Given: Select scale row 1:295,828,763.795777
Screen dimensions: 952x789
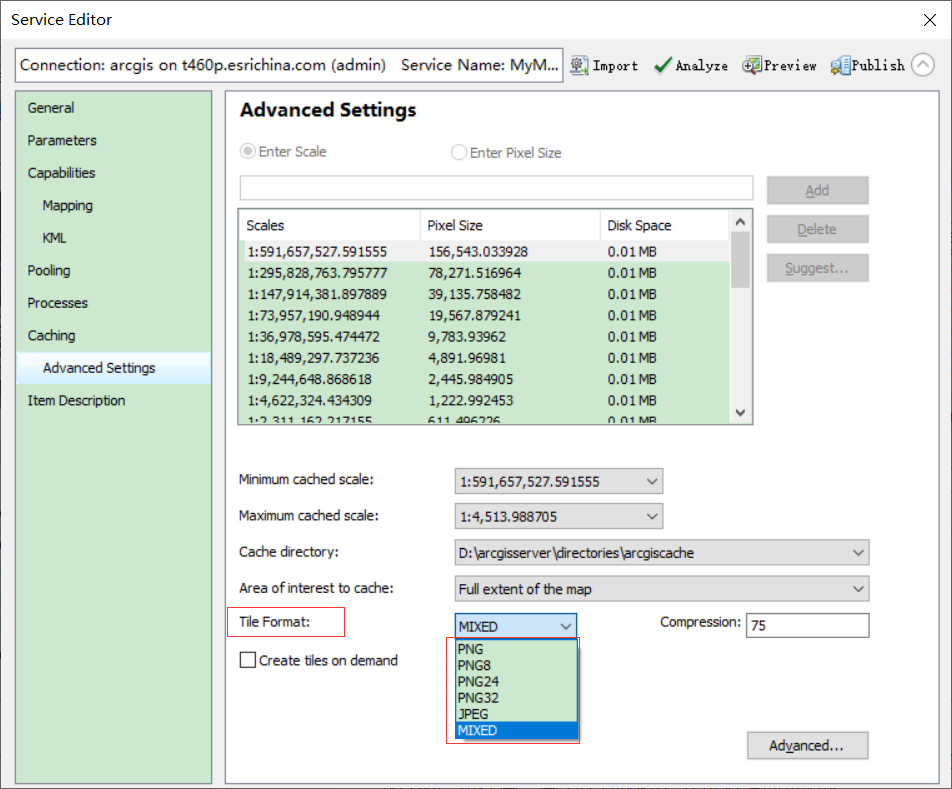Looking at the screenshot, I should point(486,273).
